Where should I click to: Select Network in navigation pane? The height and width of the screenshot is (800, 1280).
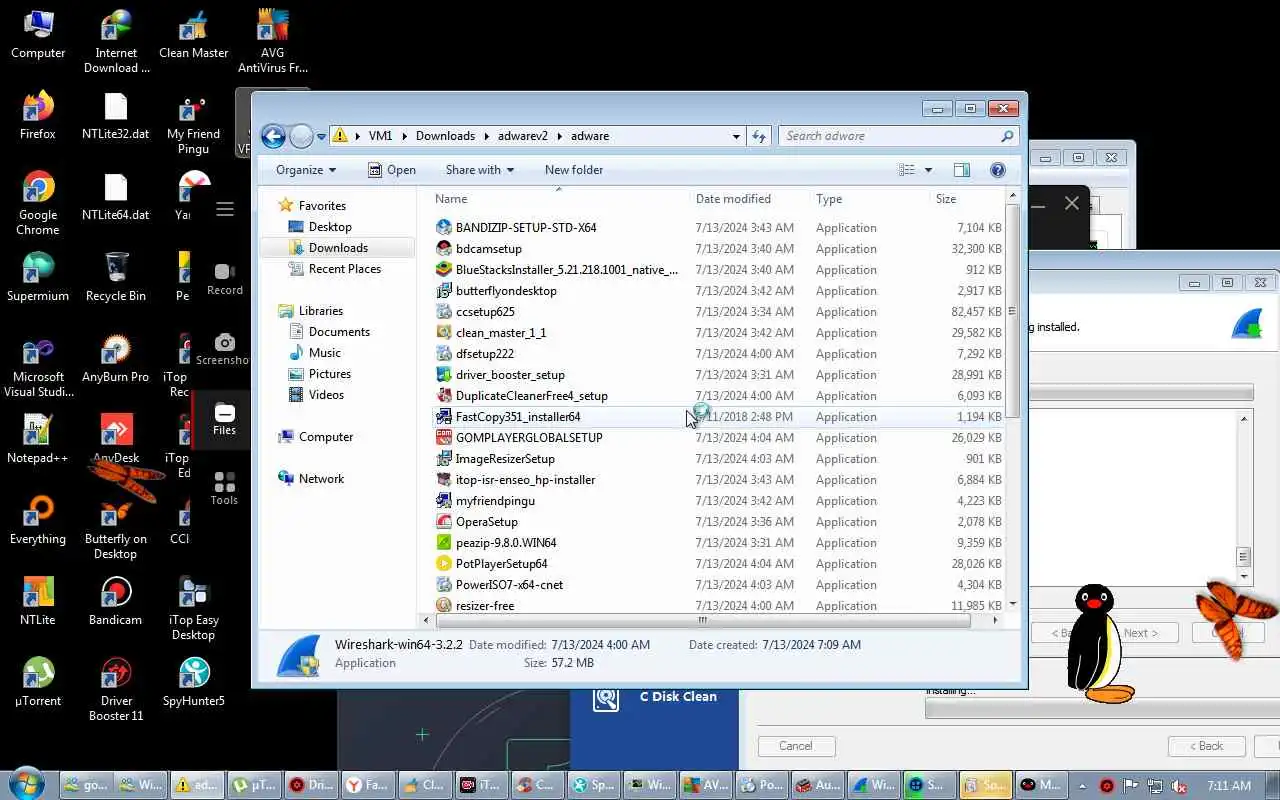[321, 479]
